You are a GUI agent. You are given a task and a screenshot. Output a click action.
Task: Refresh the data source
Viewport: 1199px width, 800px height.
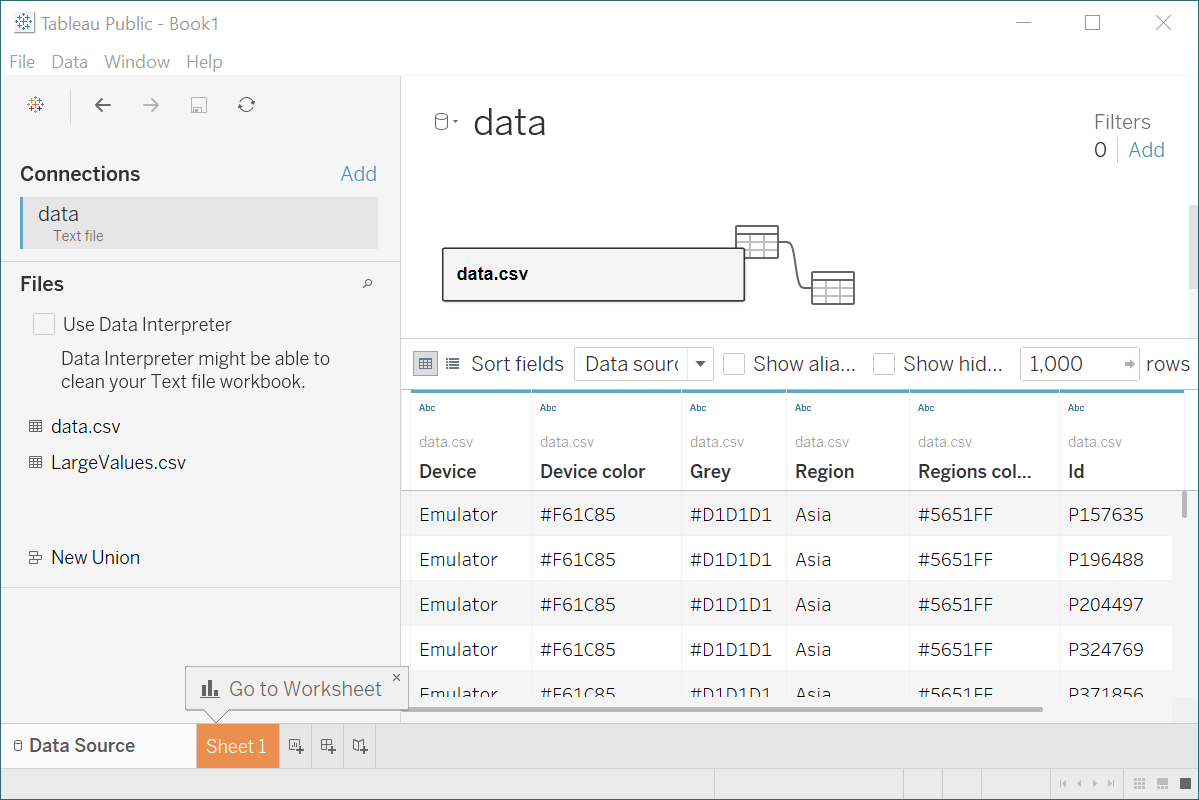point(246,104)
